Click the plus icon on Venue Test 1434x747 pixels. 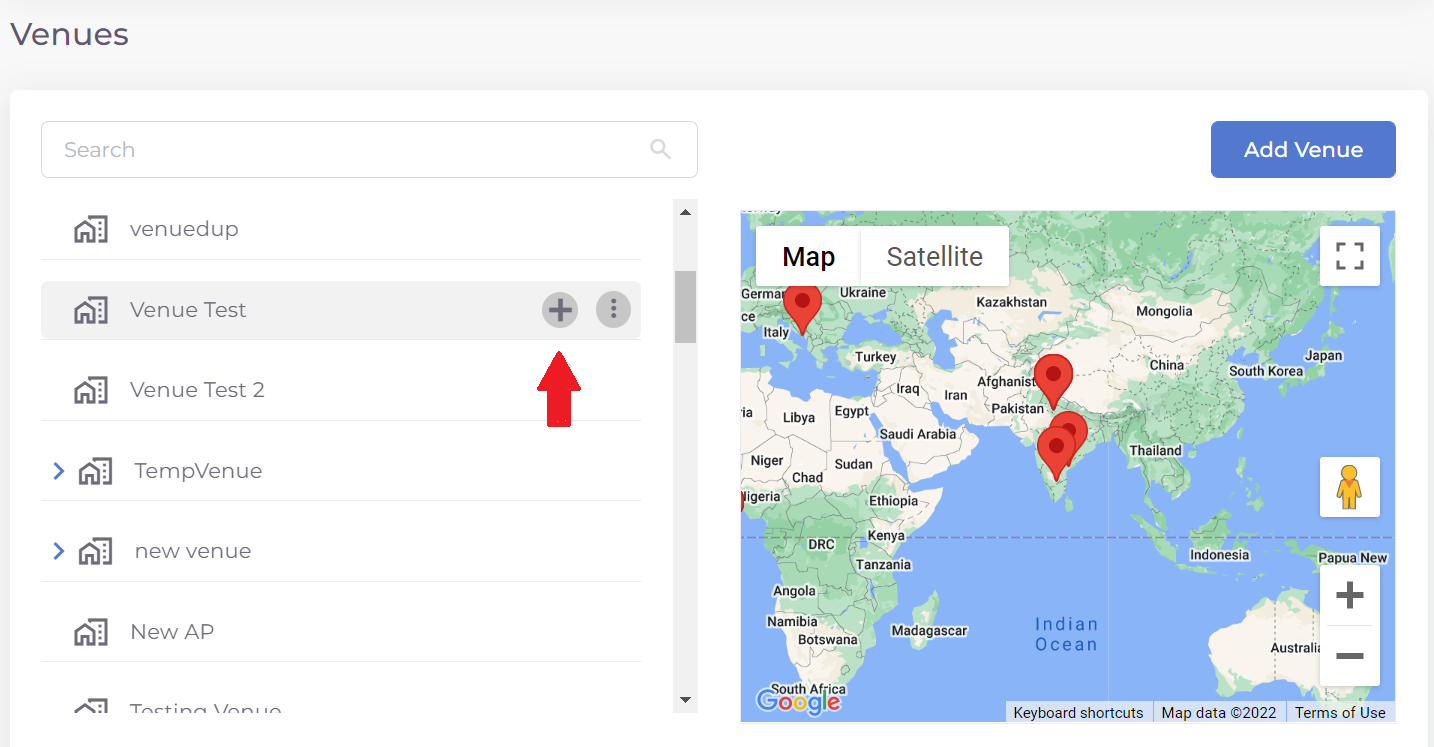[x=560, y=310]
